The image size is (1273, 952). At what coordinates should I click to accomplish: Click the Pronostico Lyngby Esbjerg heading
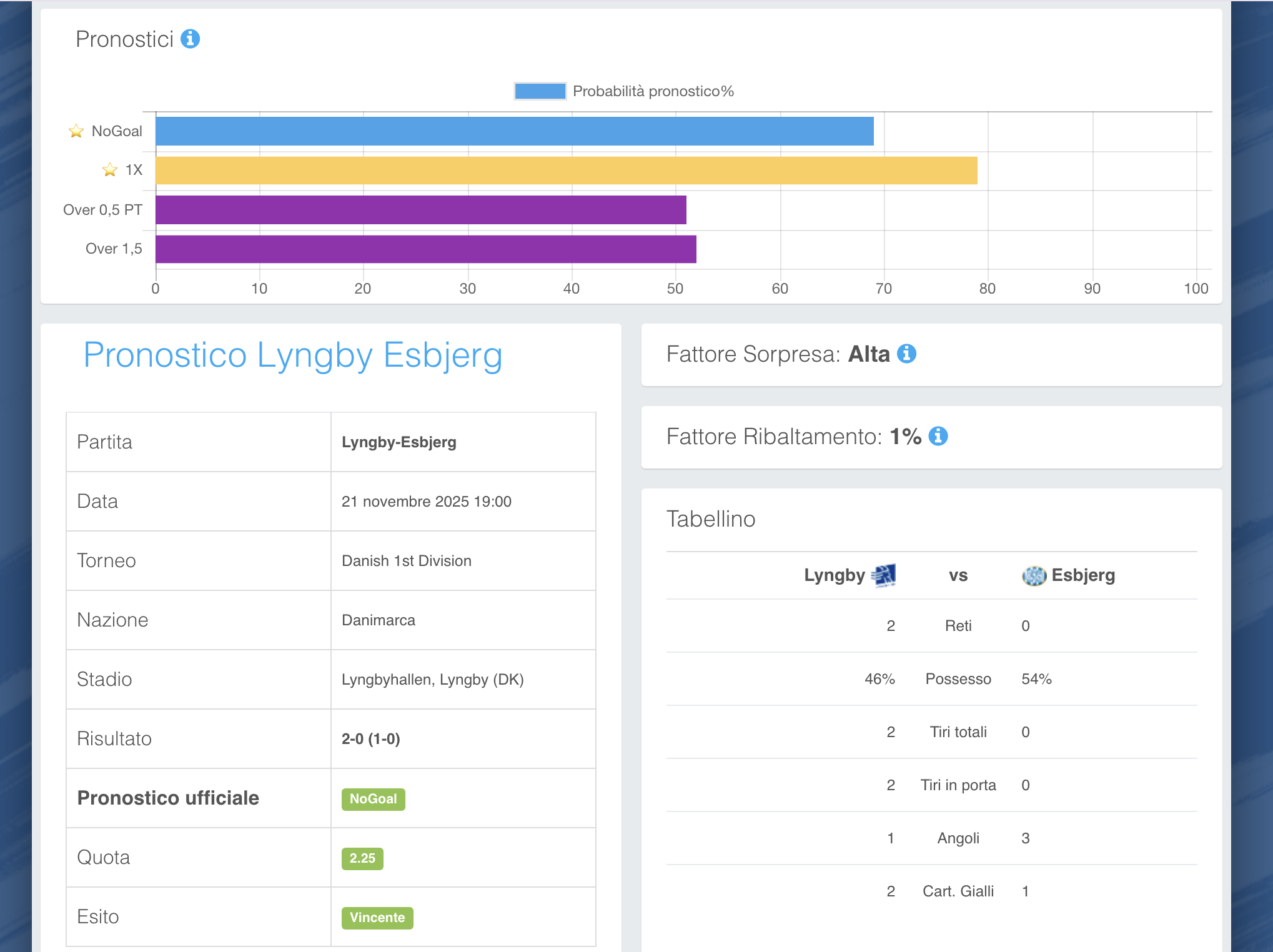pyautogui.click(x=293, y=355)
